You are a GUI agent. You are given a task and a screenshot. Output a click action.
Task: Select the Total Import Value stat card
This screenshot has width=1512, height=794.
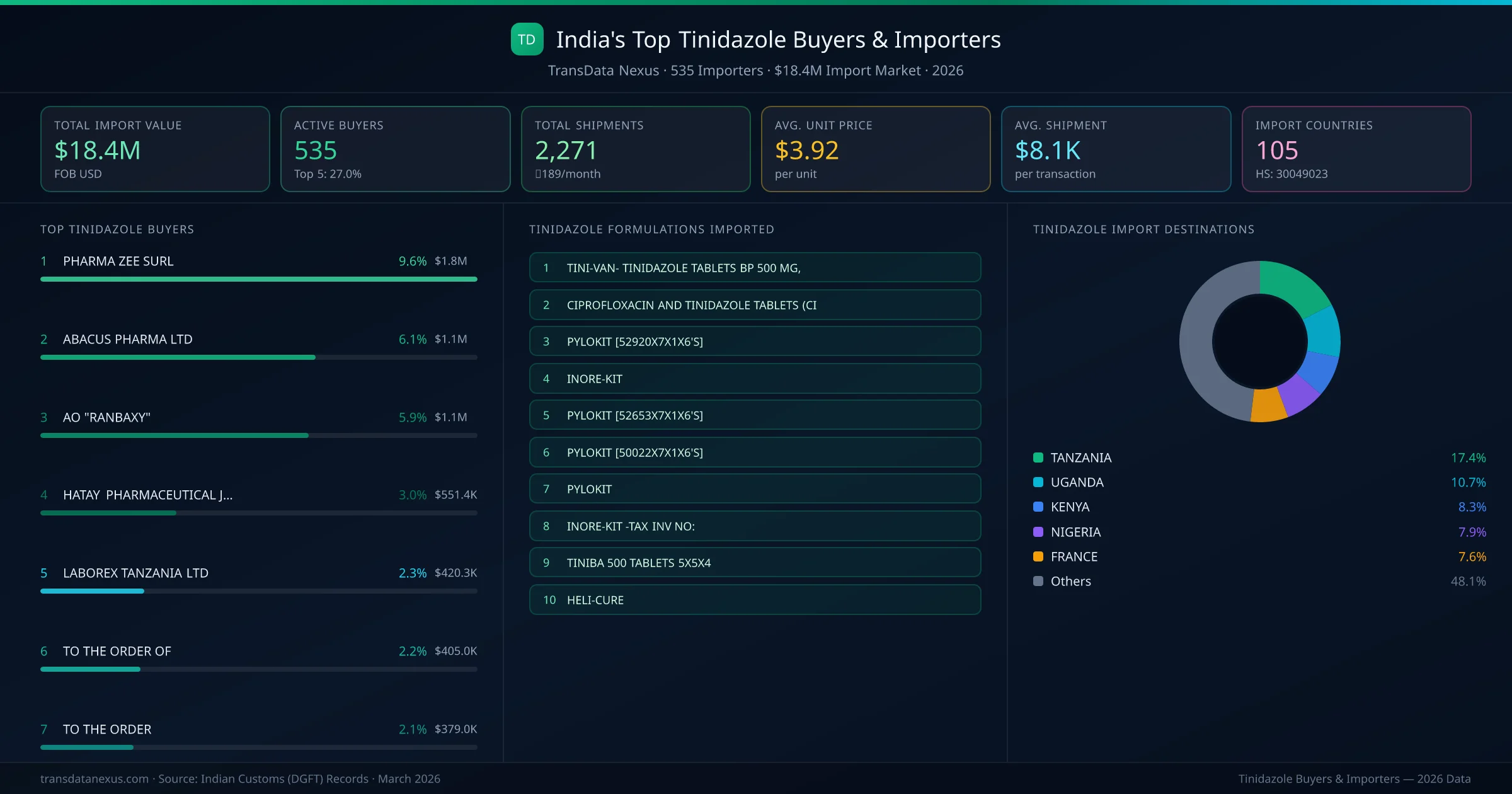(155, 149)
